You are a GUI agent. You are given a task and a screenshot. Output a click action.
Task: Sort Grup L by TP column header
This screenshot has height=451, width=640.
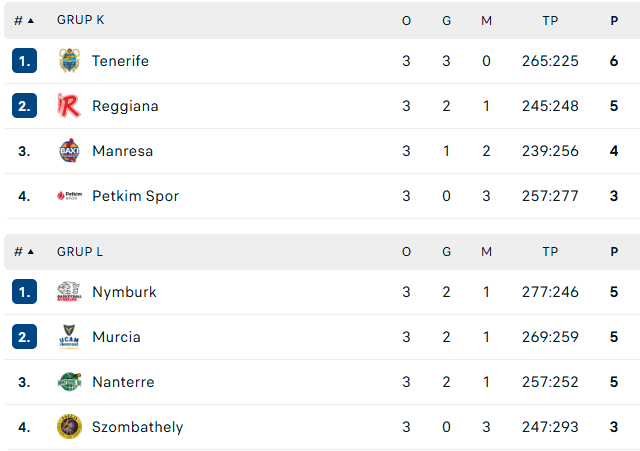(x=550, y=251)
